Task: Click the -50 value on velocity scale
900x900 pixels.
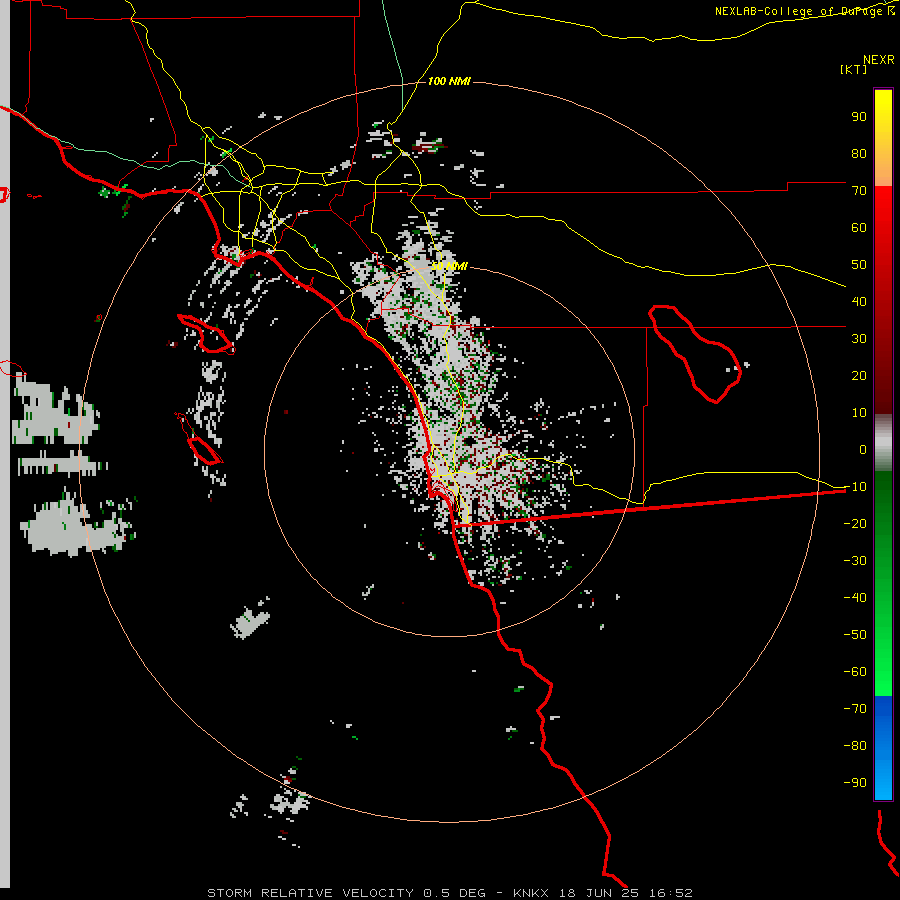Action: [855, 635]
